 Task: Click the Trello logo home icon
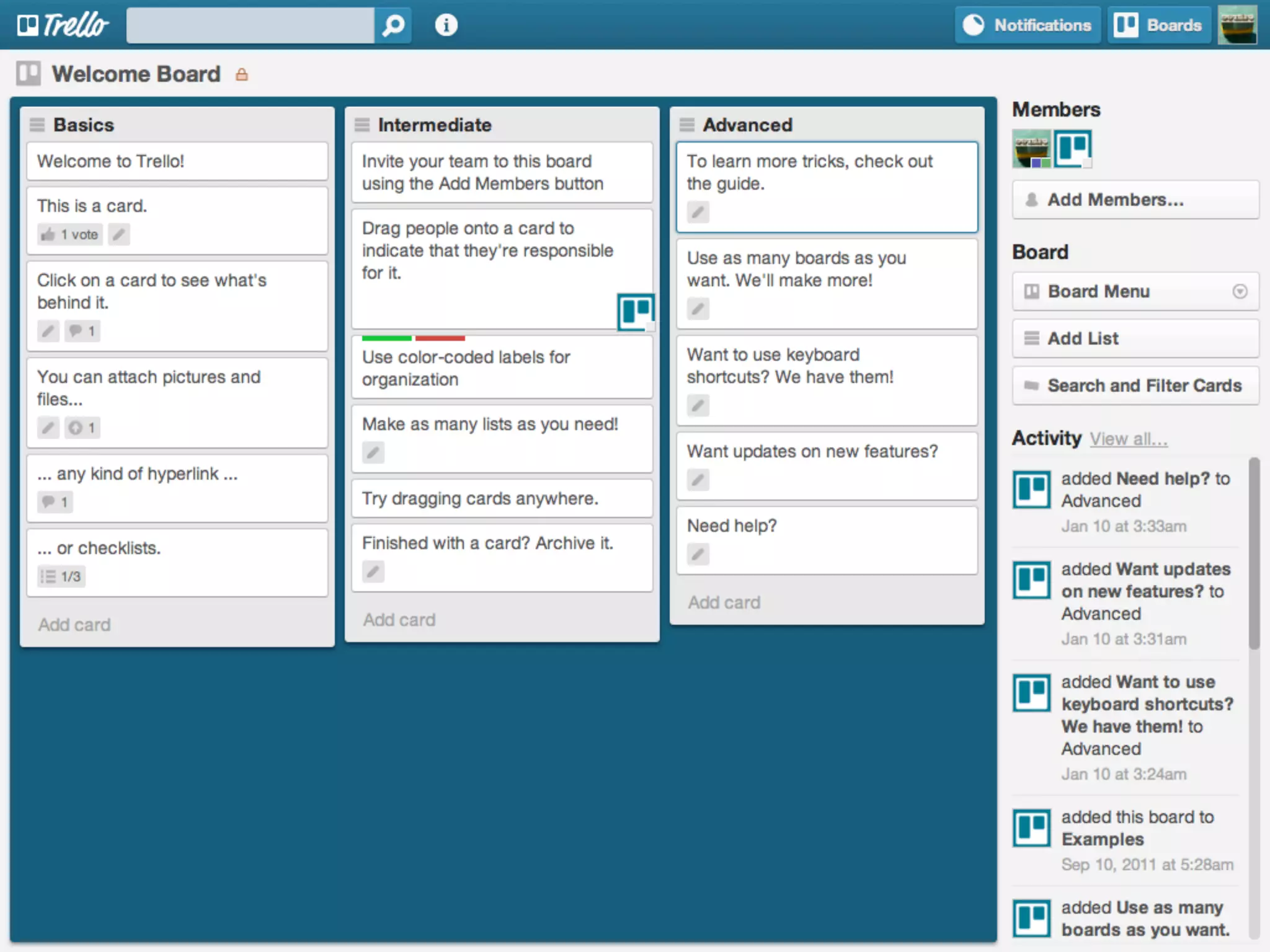click(x=63, y=25)
